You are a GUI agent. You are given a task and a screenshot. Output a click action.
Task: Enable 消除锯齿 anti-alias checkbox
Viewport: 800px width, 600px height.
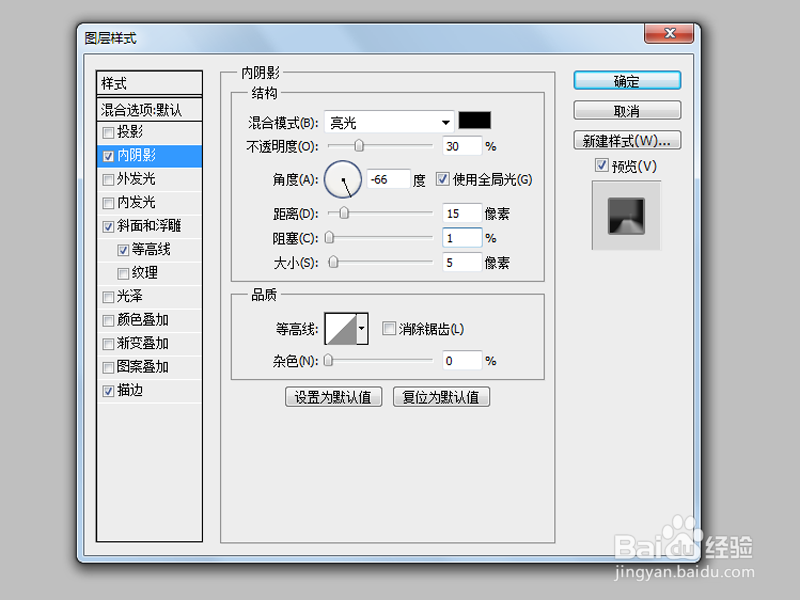click(389, 328)
